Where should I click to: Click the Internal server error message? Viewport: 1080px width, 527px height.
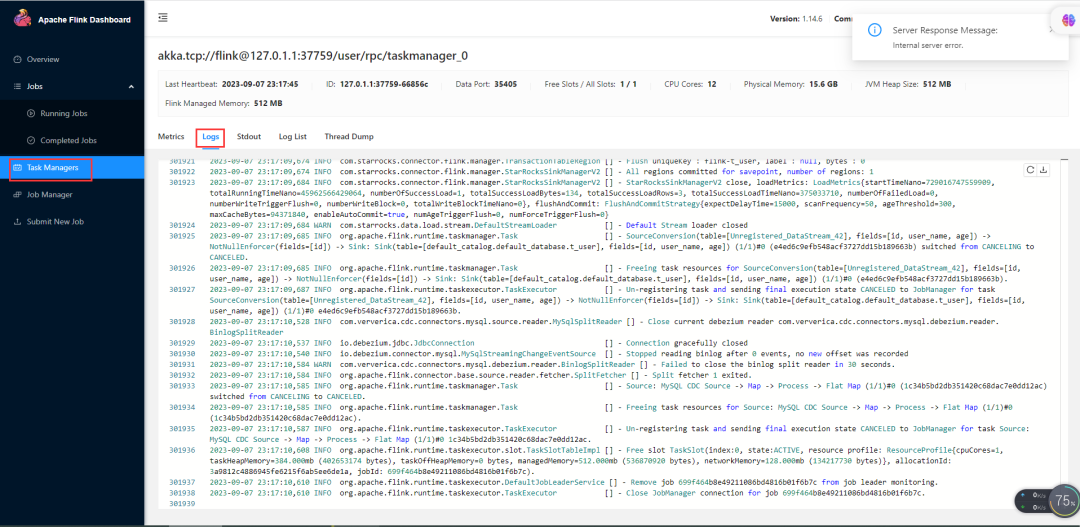[928, 45]
